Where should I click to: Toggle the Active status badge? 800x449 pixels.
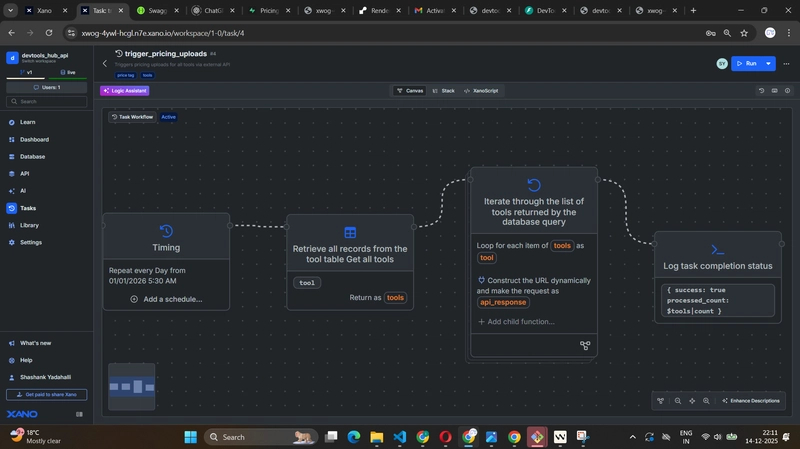169,117
